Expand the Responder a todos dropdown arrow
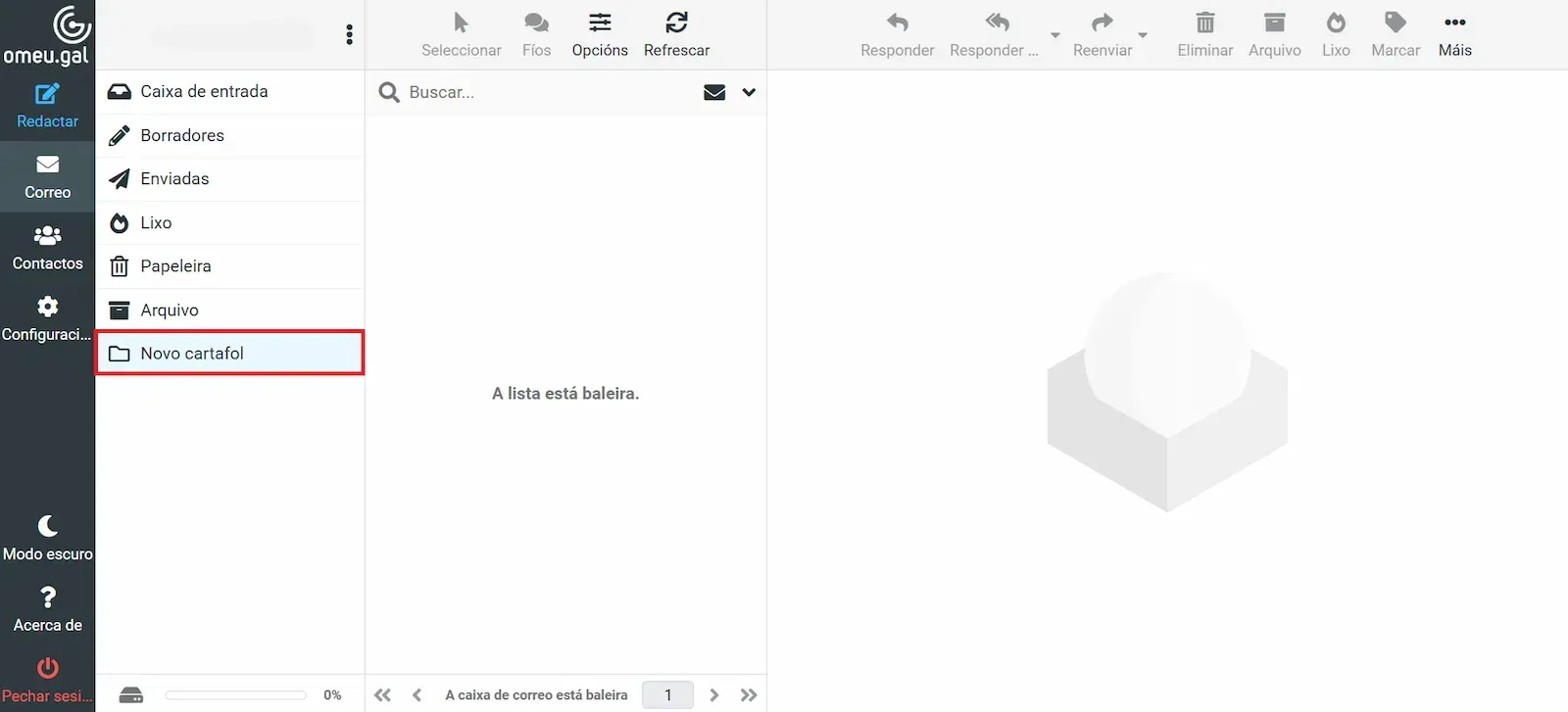 (x=1055, y=35)
